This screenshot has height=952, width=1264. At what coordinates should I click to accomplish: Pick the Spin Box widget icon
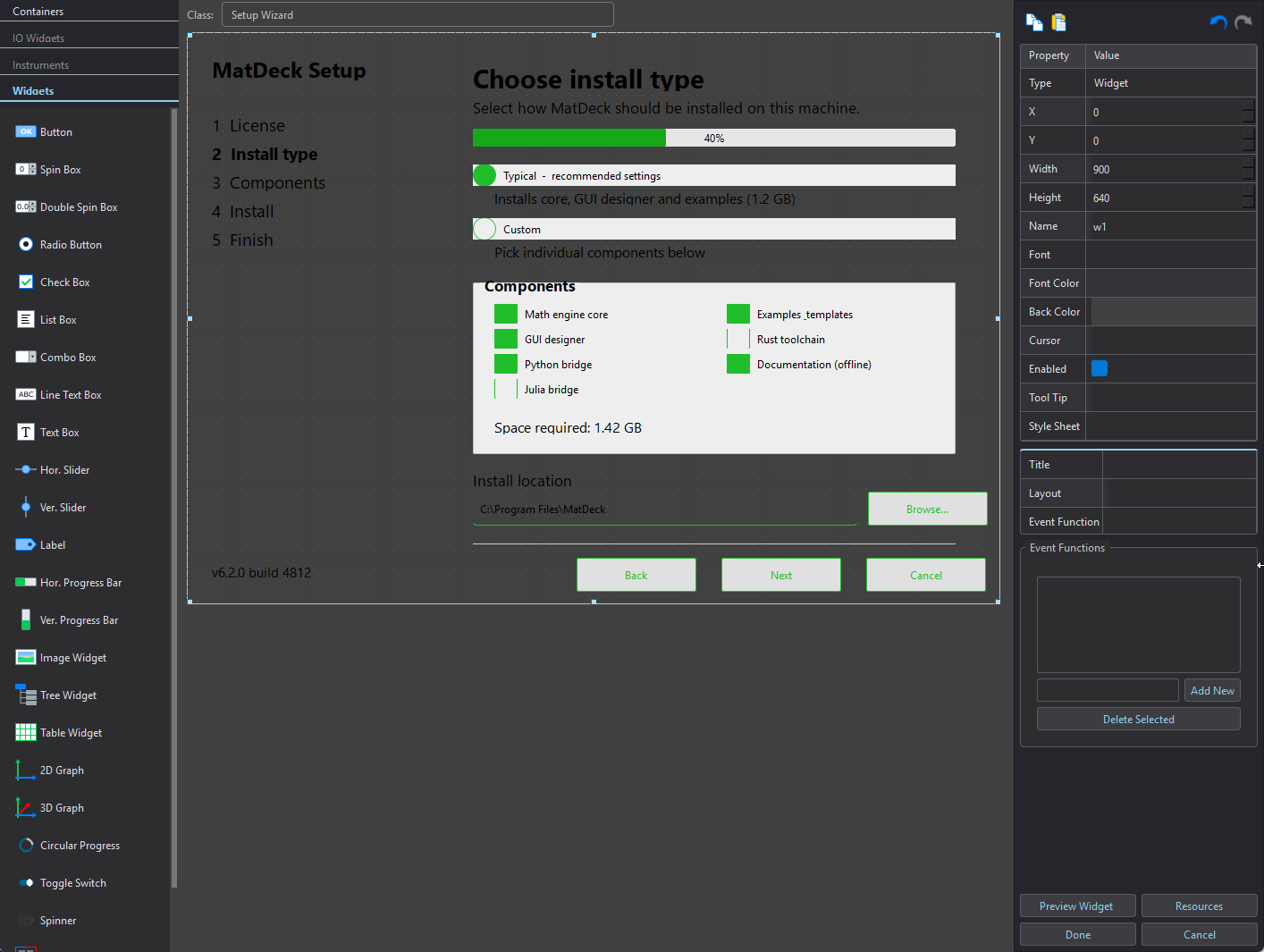[x=26, y=169]
